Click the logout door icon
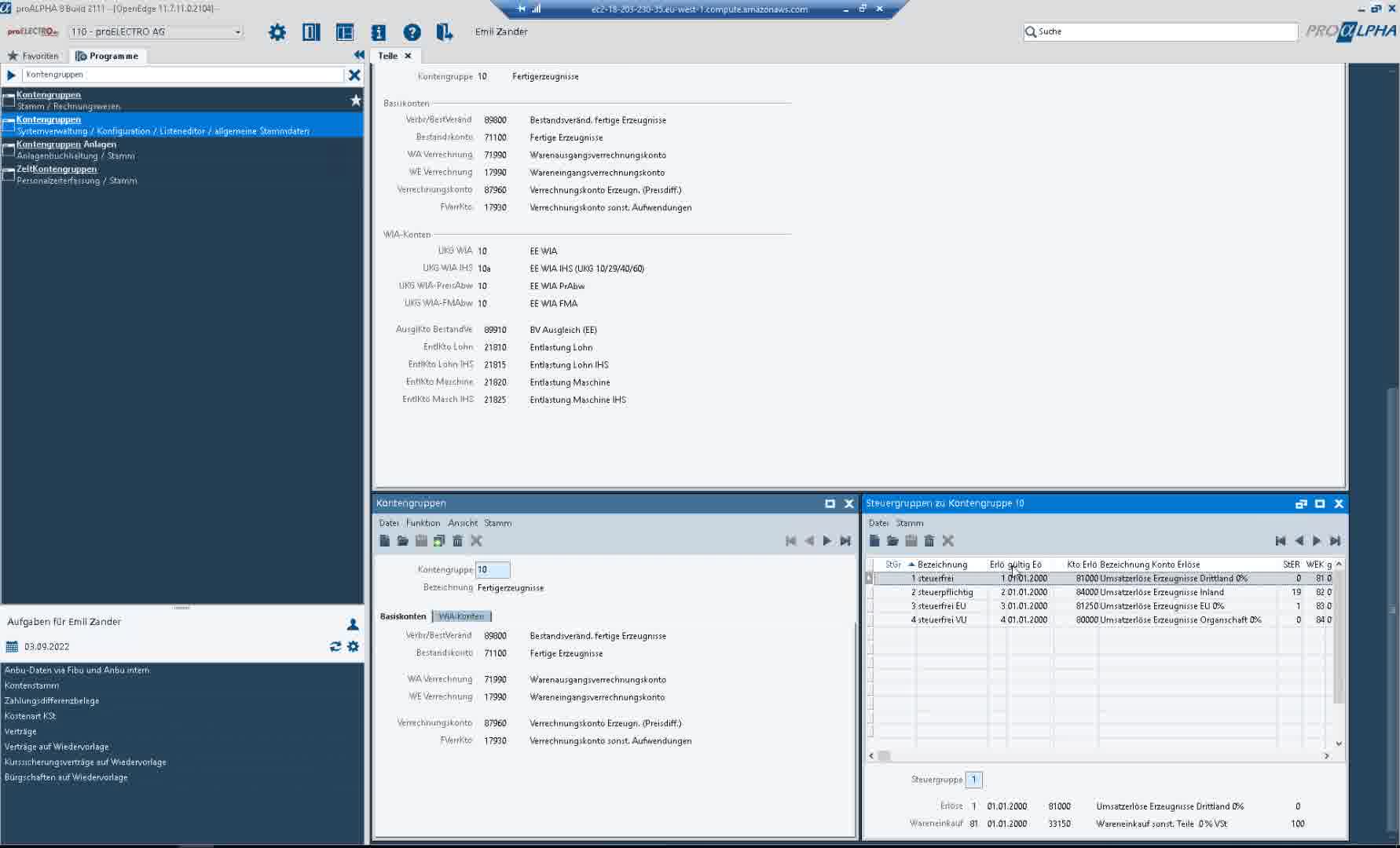Viewport: 1400px width, 848px height. click(x=445, y=32)
